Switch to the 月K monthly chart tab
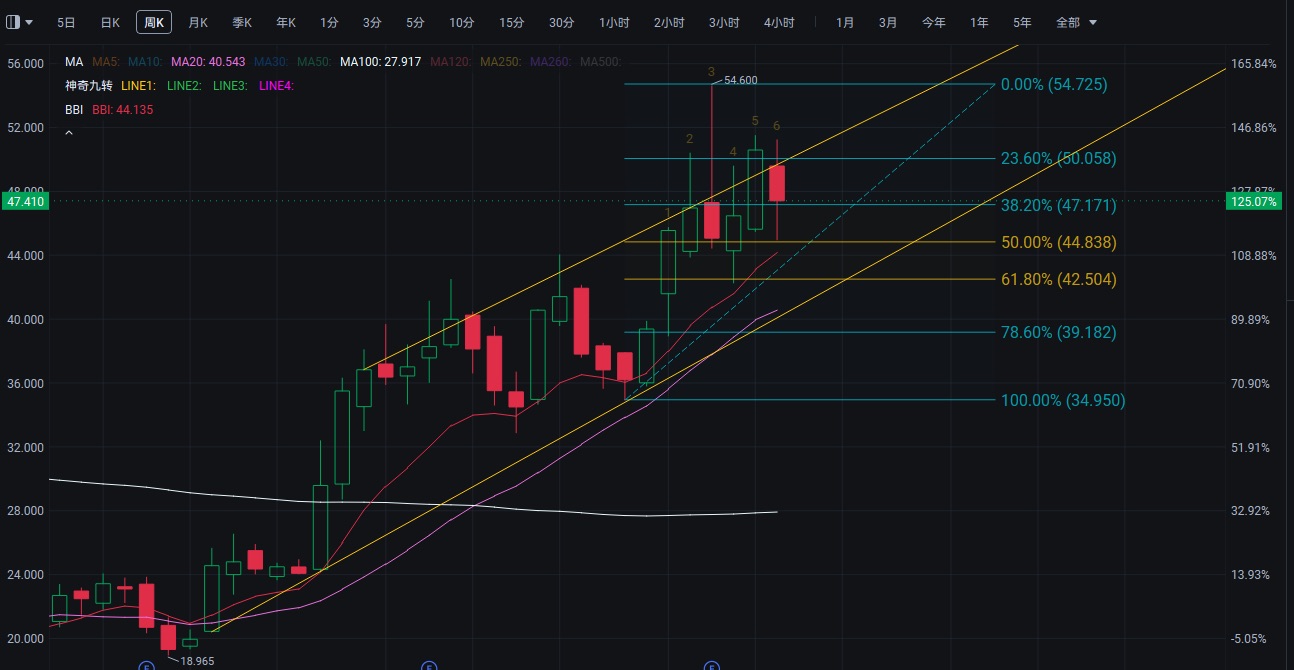Image resolution: width=1294 pixels, height=670 pixels. point(198,22)
